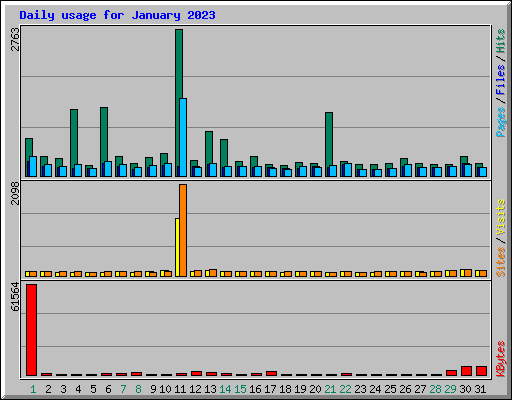Screen dimensions: 512x400
Task: Click day label 30 on the x-axis
Action: coord(465,389)
